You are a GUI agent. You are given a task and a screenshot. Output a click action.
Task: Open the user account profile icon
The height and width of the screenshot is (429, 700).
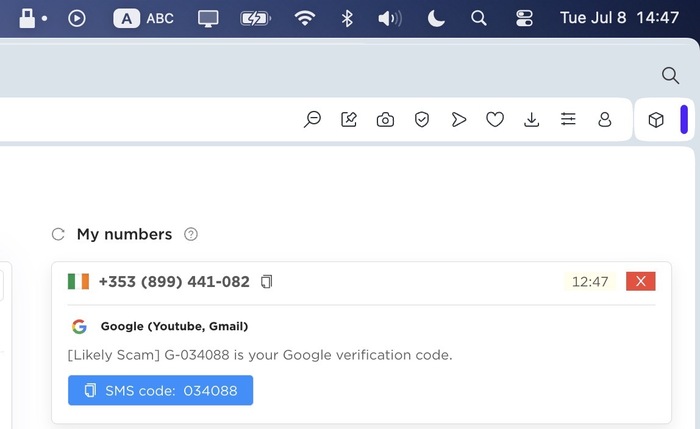(x=605, y=120)
